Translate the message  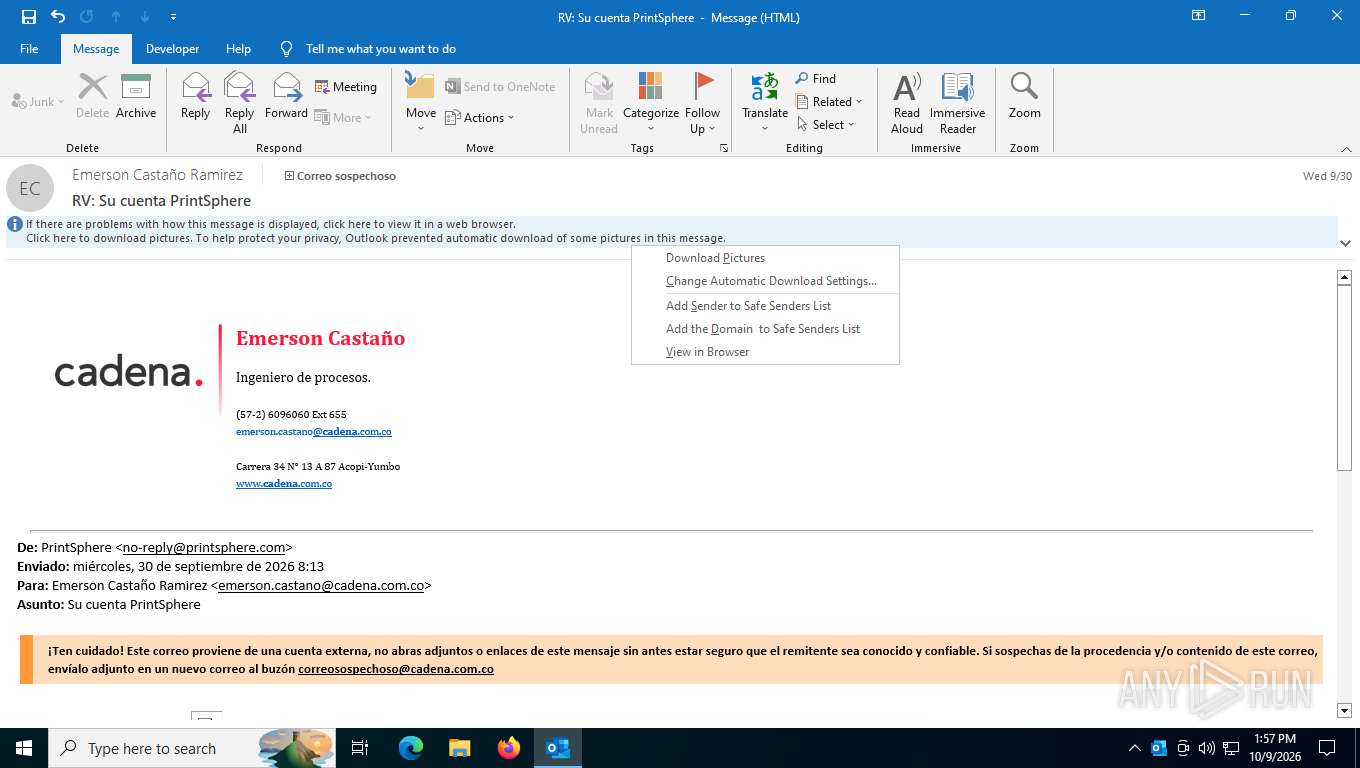pos(765,102)
